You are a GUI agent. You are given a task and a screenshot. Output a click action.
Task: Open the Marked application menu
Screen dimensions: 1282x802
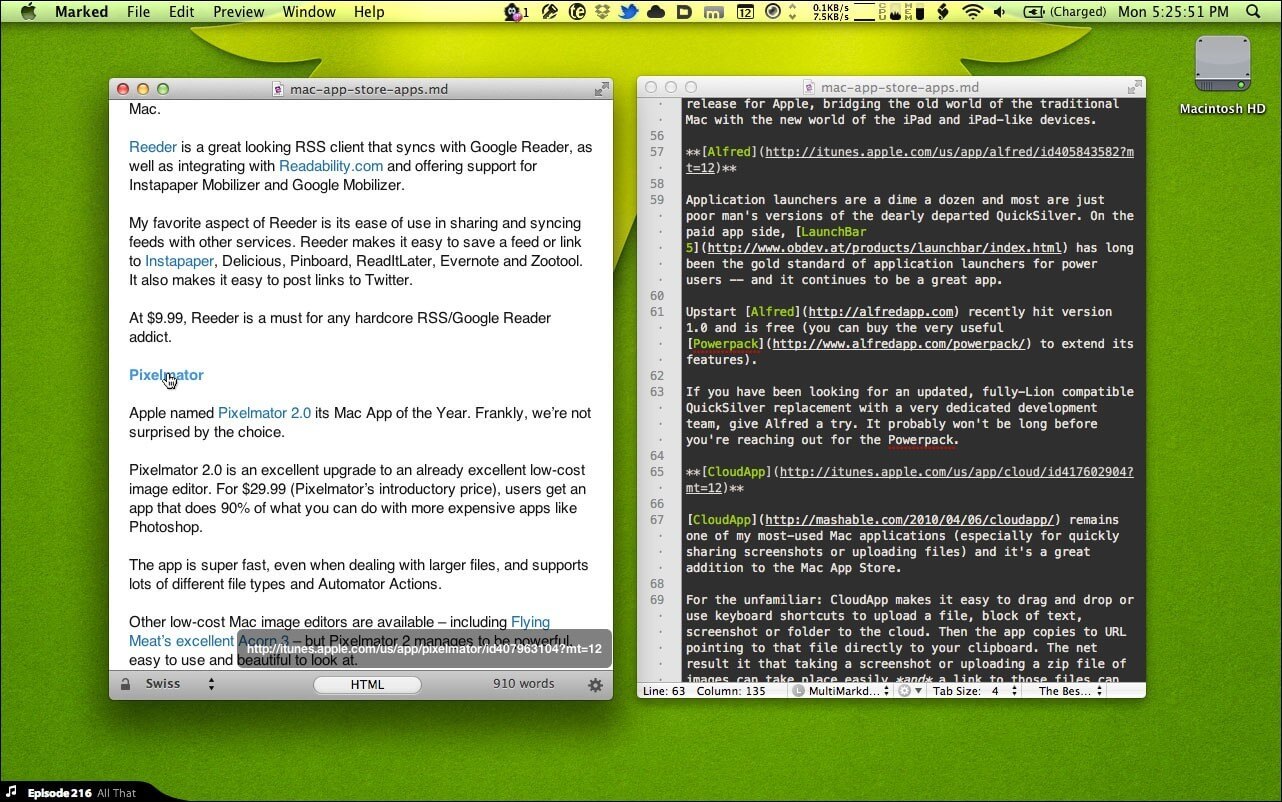(x=82, y=12)
